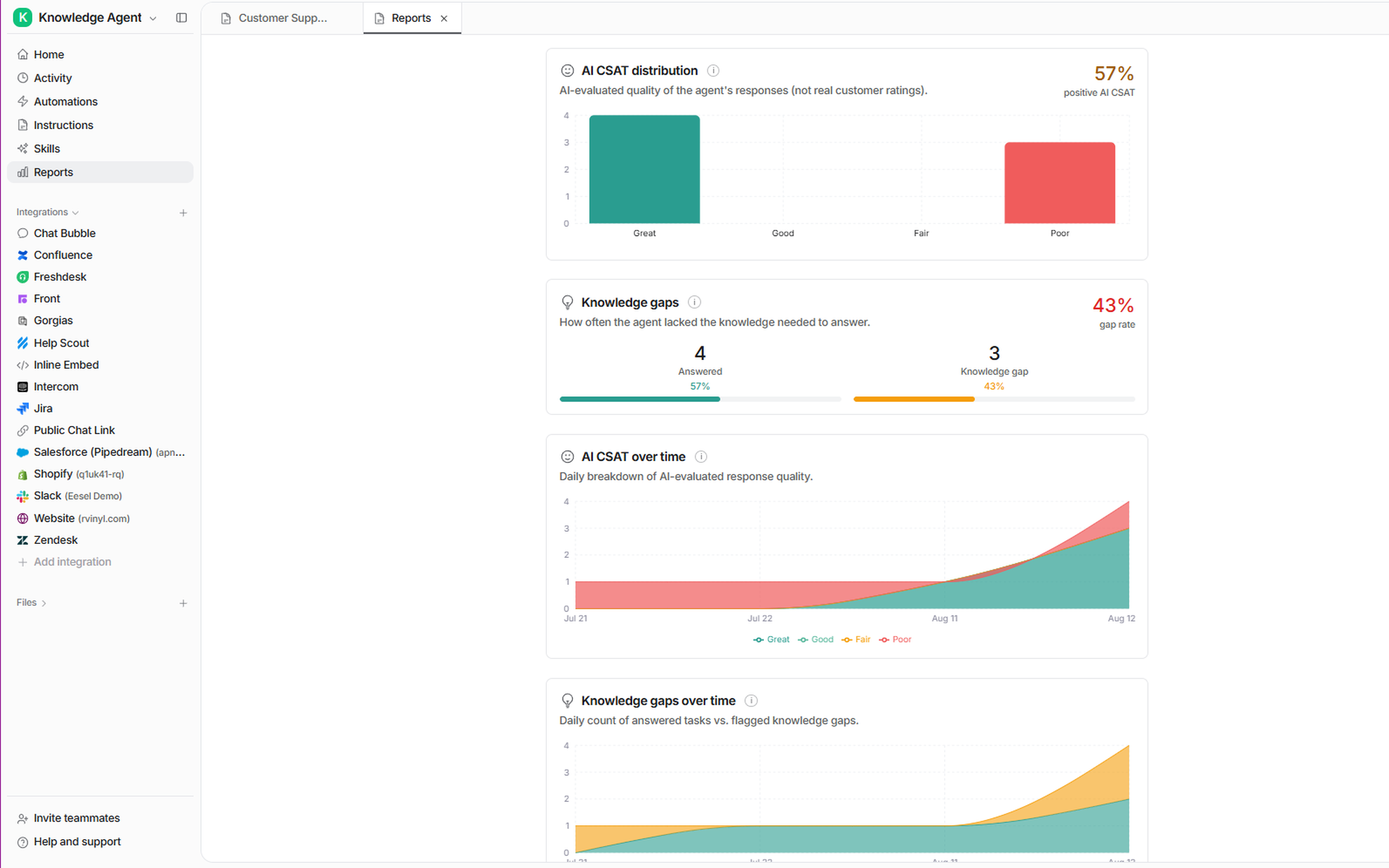Click the Shopify integration icon
The image size is (1389, 868).
(23, 475)
